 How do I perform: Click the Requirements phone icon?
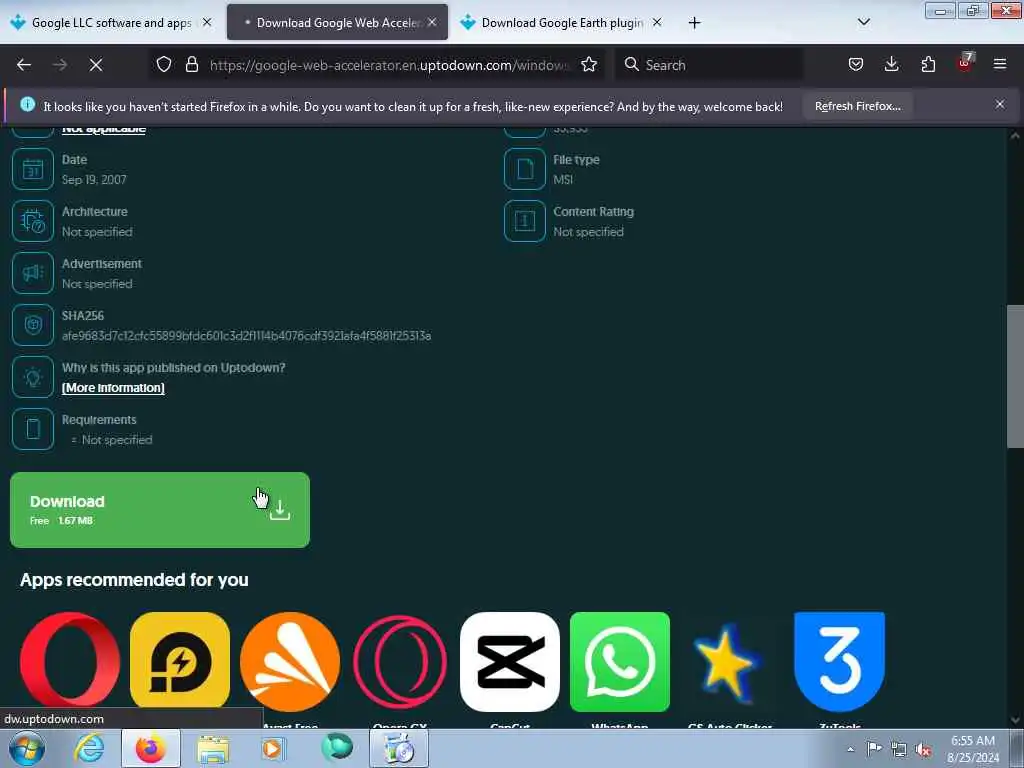[33, 429]
